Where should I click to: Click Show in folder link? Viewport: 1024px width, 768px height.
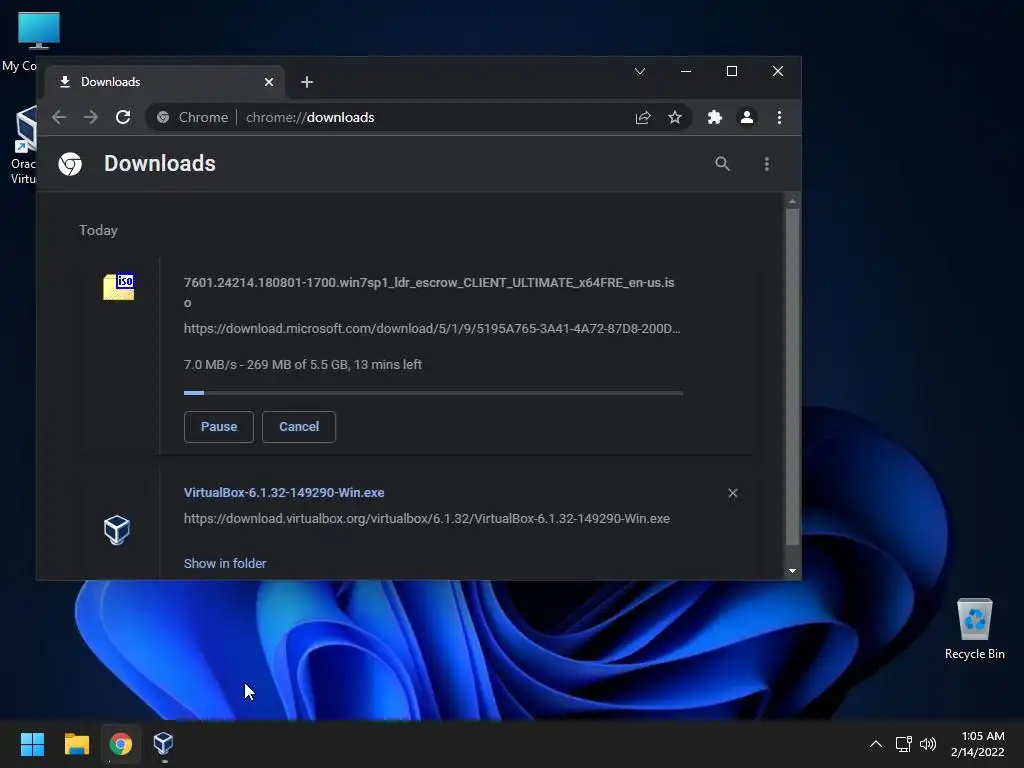pos(225,564)
